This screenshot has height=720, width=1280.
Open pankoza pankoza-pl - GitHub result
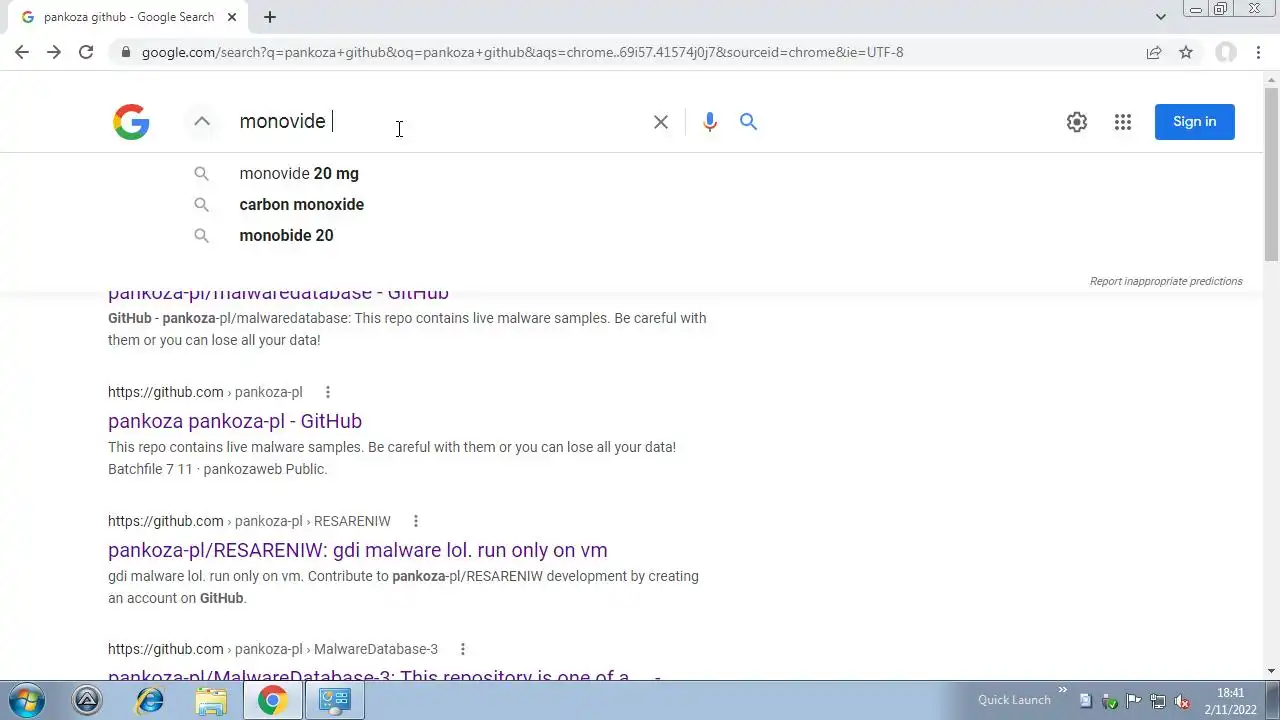(x=235, y=421)
